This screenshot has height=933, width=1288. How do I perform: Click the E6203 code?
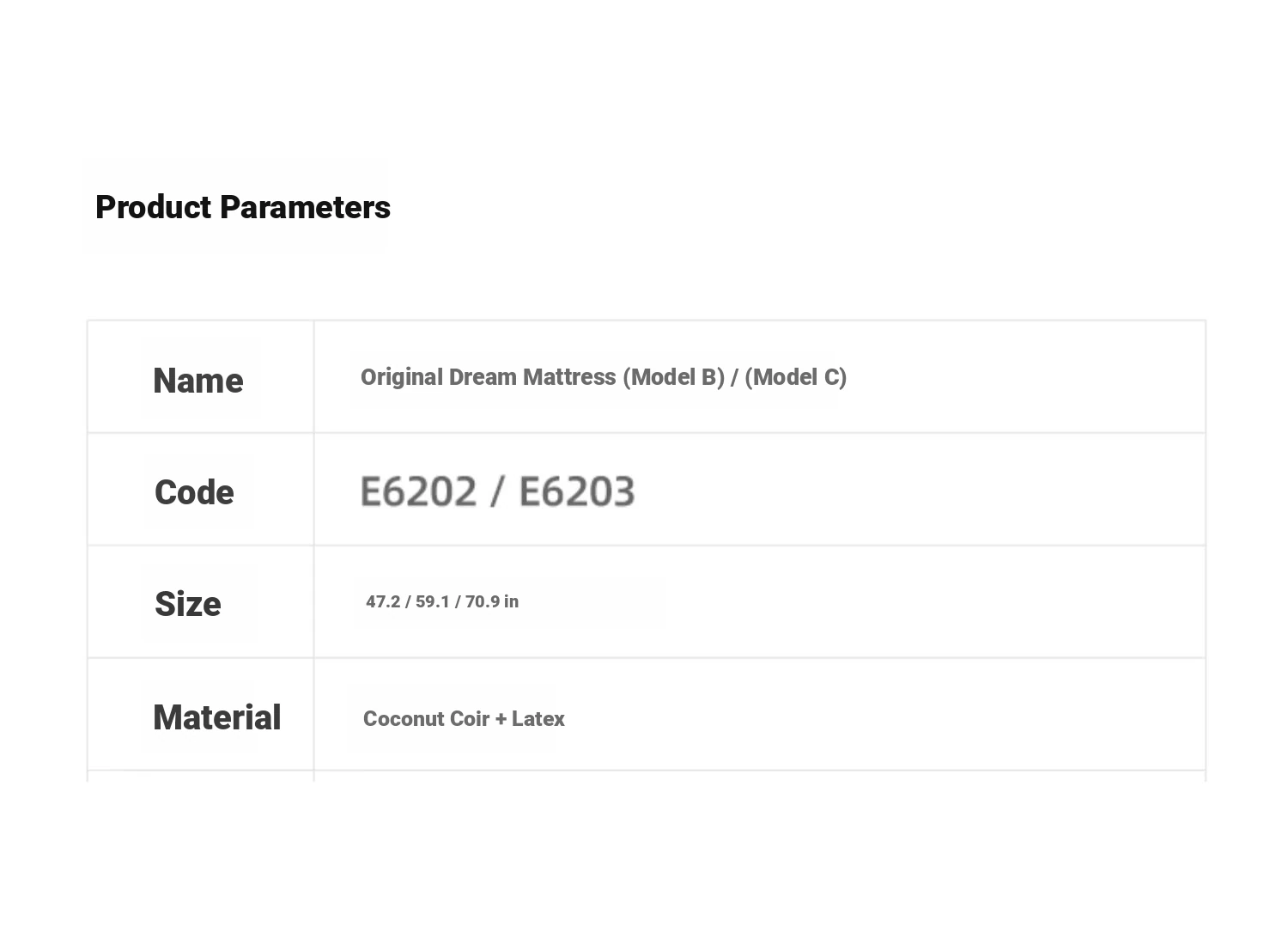coord(577,492)
